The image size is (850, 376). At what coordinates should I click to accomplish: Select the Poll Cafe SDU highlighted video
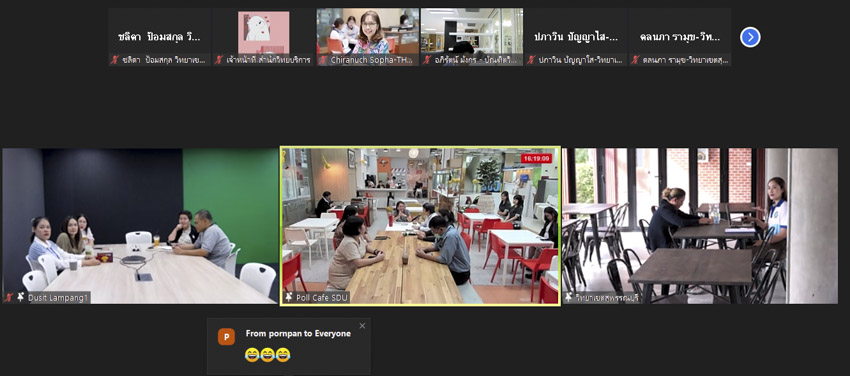point(420,226)
